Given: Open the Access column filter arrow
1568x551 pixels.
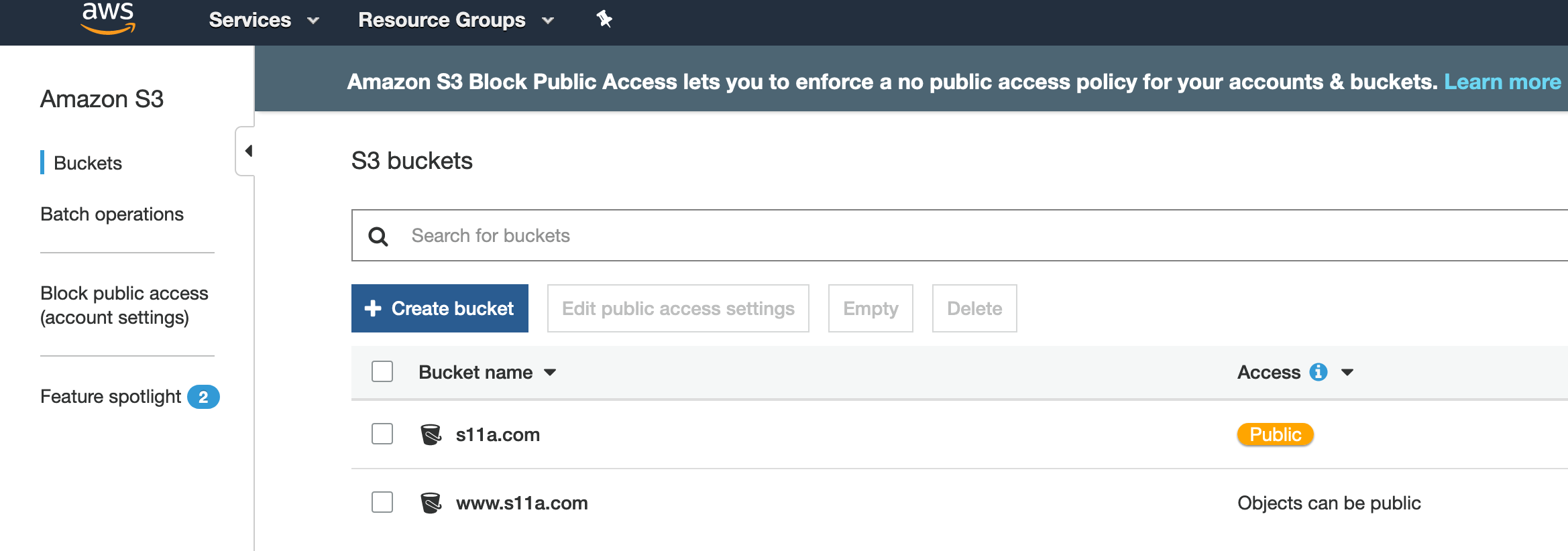Looking at the screenshot, I should tap(1347, 373).
